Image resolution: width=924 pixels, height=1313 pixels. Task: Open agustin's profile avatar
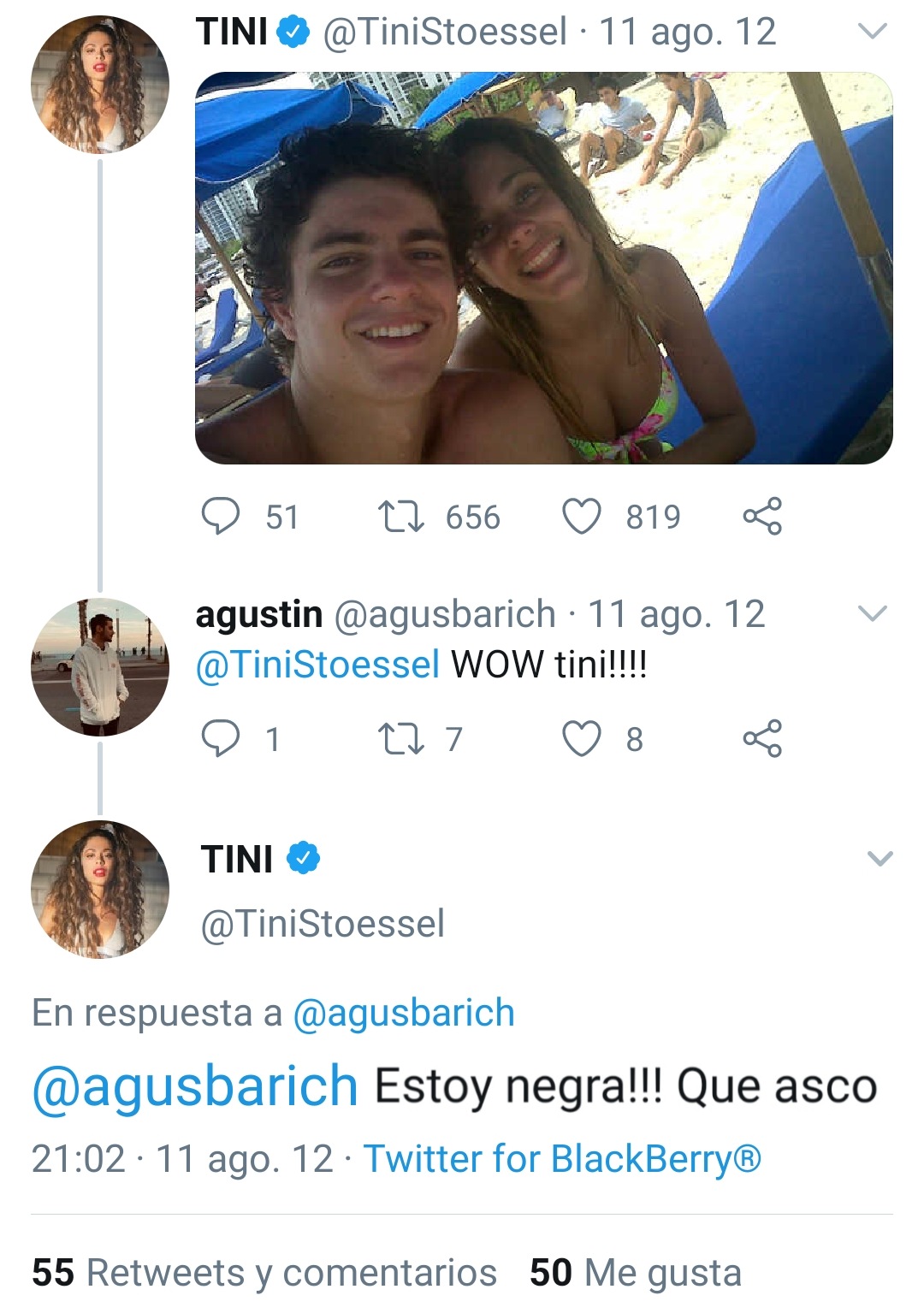pos(100,666)
